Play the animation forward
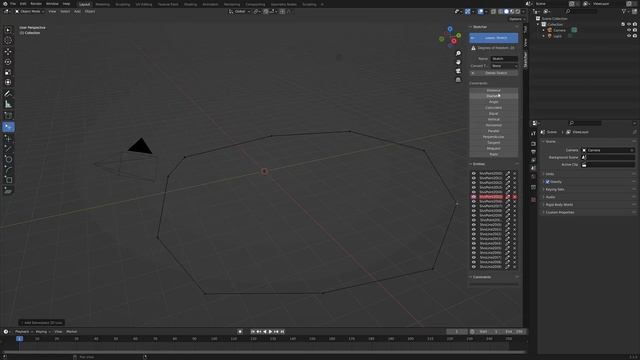The image size is (640, 360). (270, 332)
